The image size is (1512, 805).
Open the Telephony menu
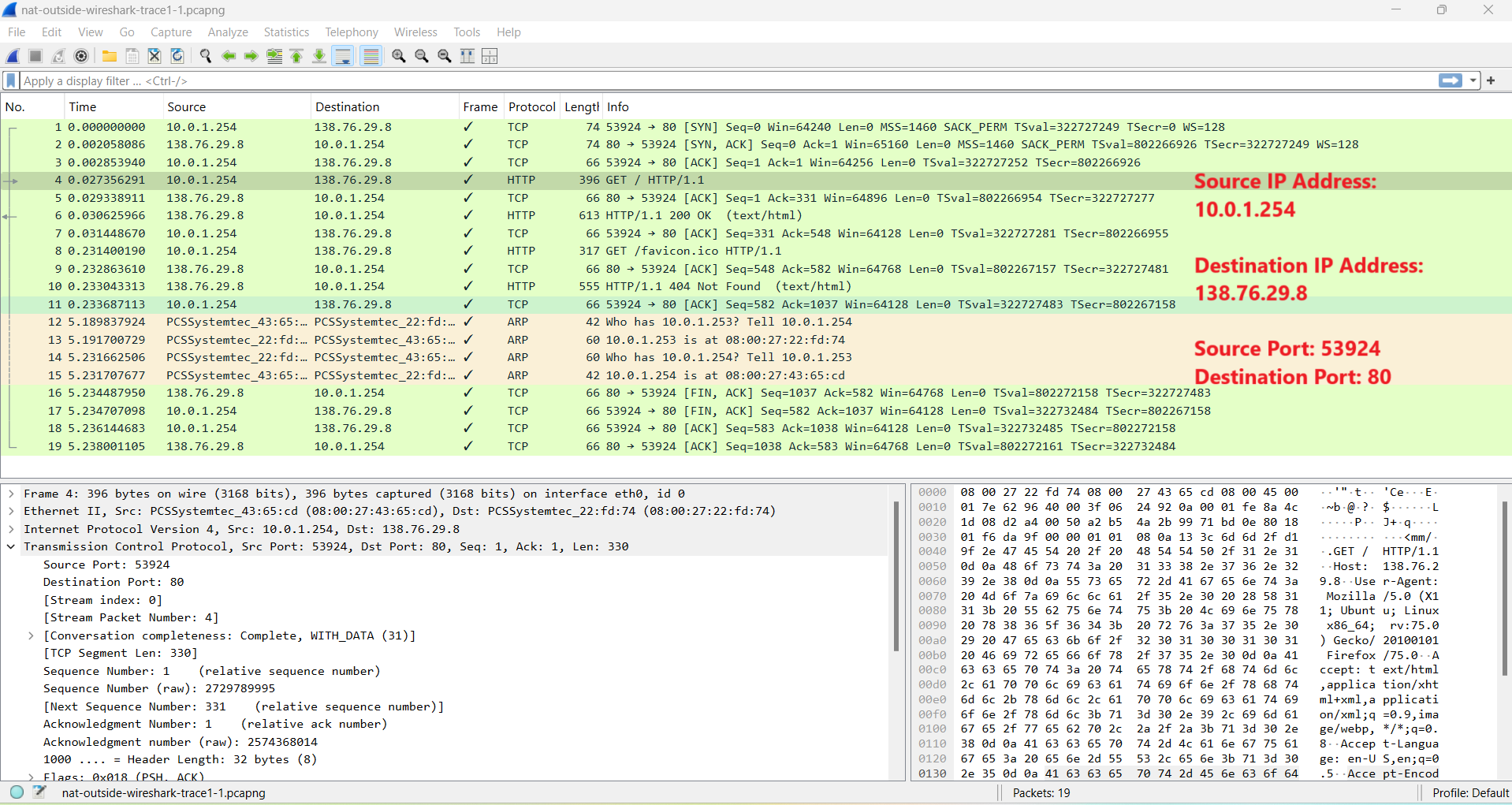click(352, 32)
